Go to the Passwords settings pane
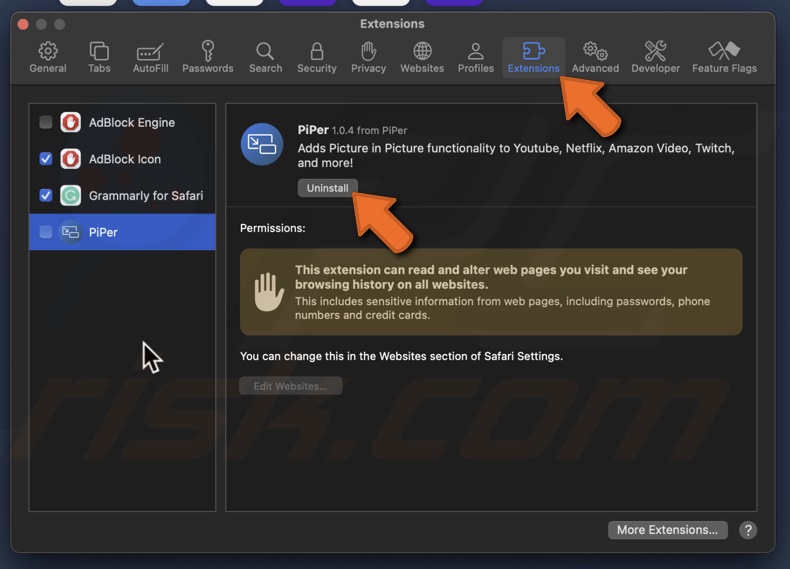This screenshot has width=790, height=569. coord(208,57)
